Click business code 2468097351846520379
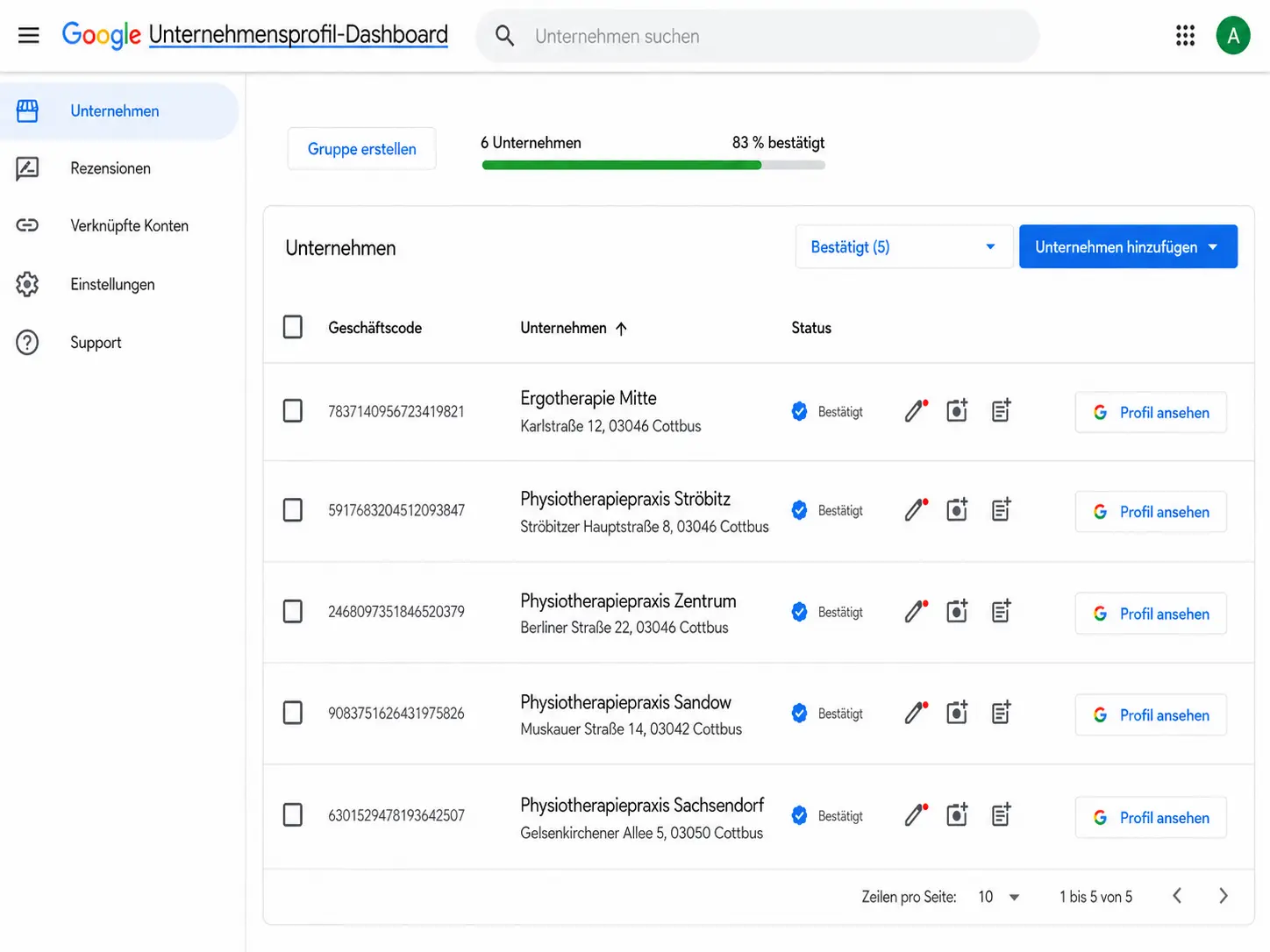The image size is (1270, 952). (x=396, y=612)
